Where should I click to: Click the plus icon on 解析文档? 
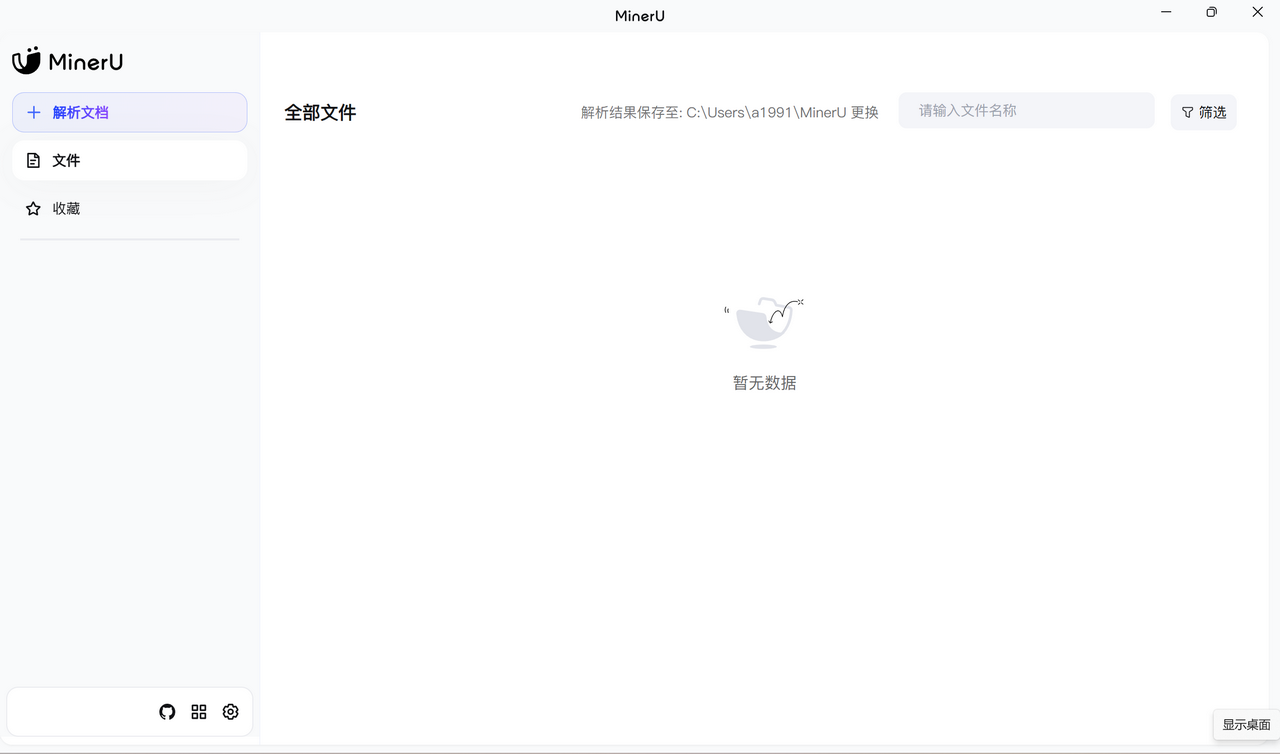(x=34, y=112)
